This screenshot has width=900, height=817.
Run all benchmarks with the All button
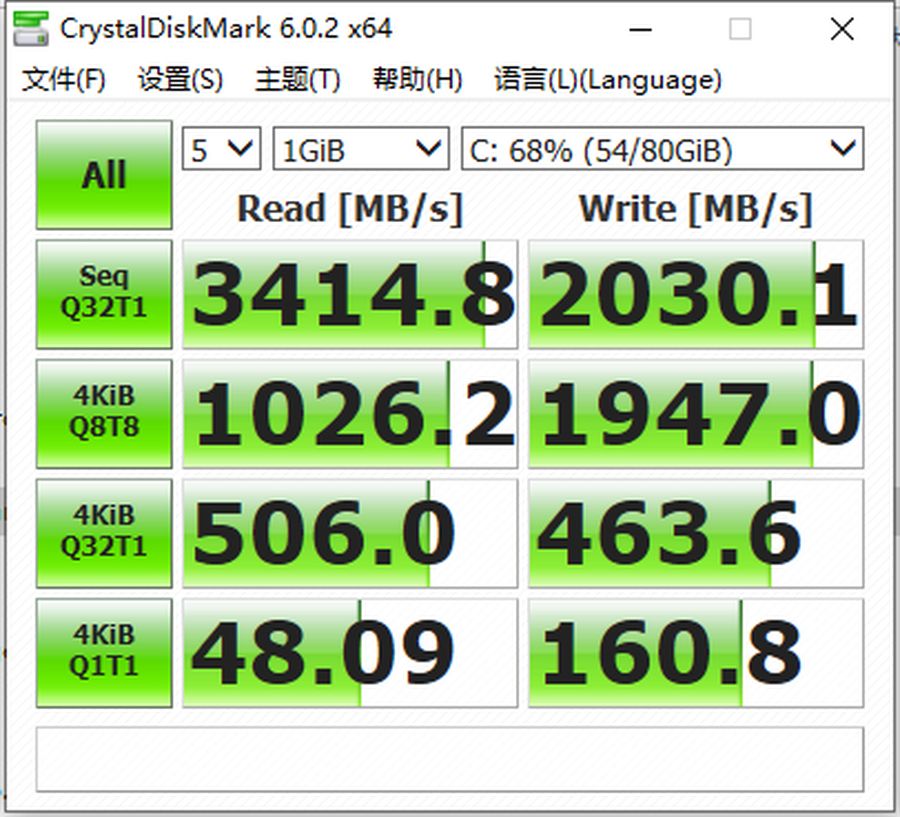(104, 175)
